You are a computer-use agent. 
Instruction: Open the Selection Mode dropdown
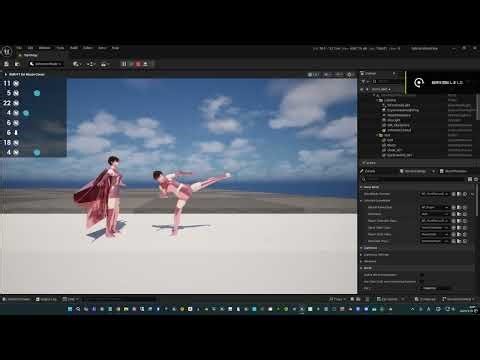tap(46, 64)
